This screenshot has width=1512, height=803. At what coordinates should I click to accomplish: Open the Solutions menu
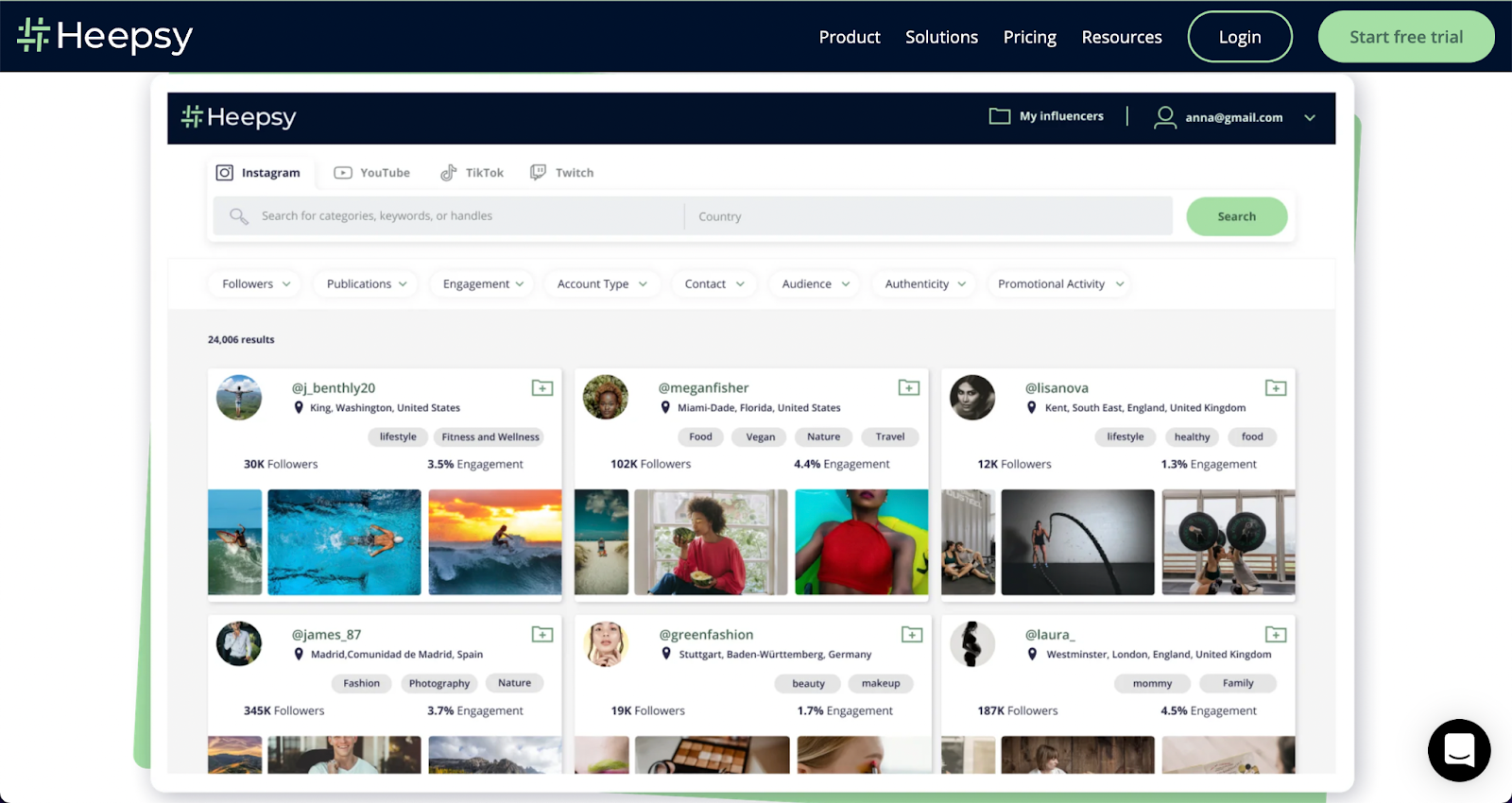tap(941, 37)
